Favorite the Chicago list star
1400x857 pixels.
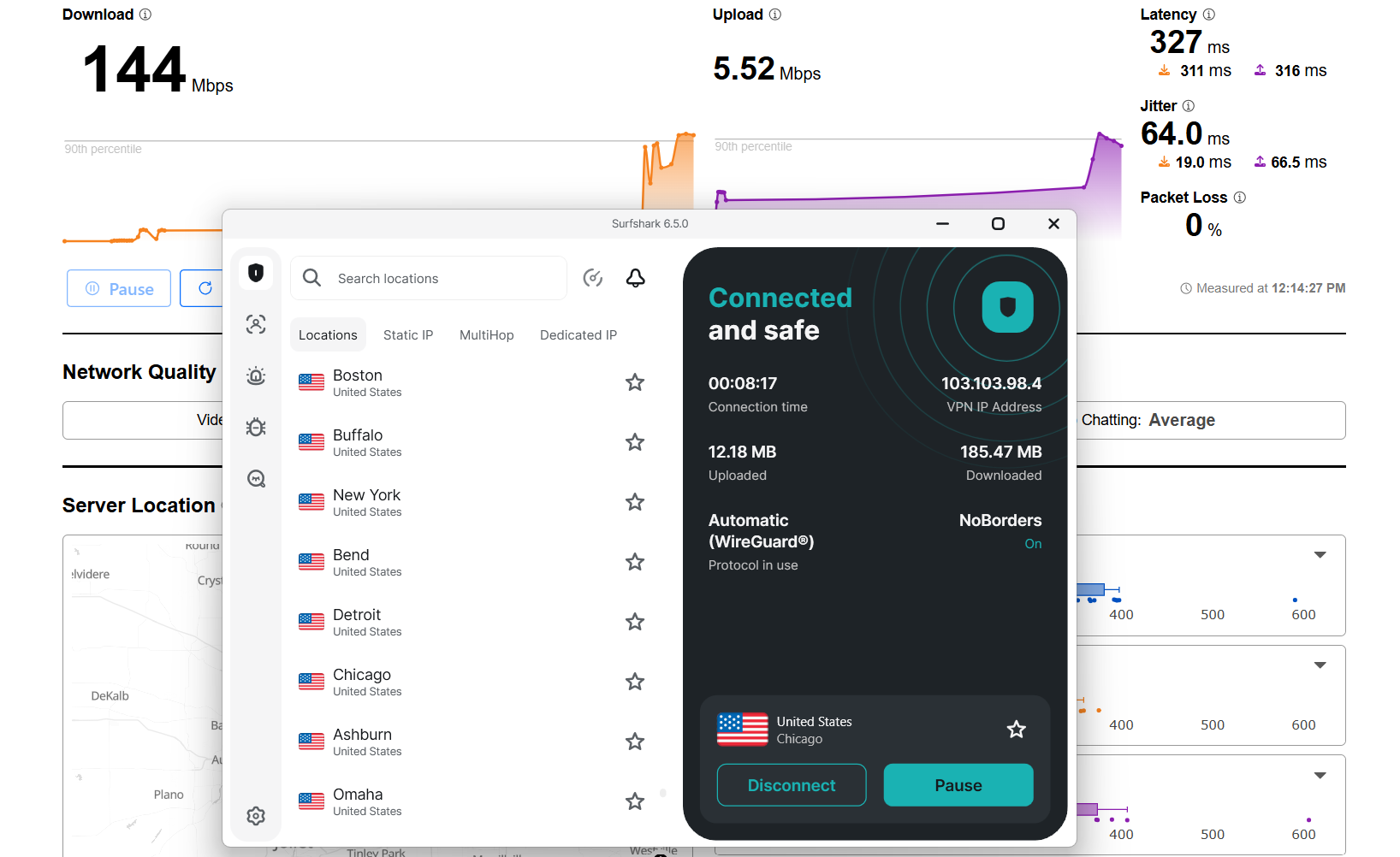tap(635, 682)
